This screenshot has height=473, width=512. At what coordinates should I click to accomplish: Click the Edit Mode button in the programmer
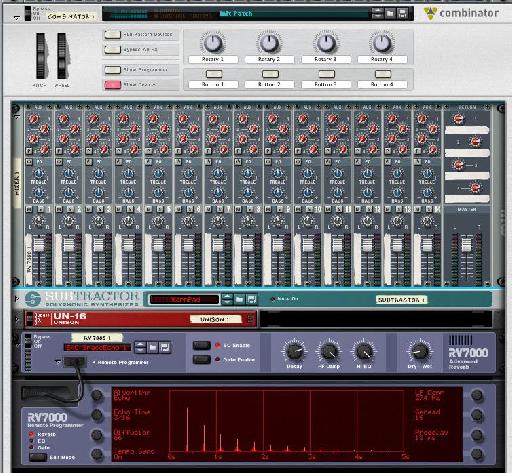coord(38,457)
